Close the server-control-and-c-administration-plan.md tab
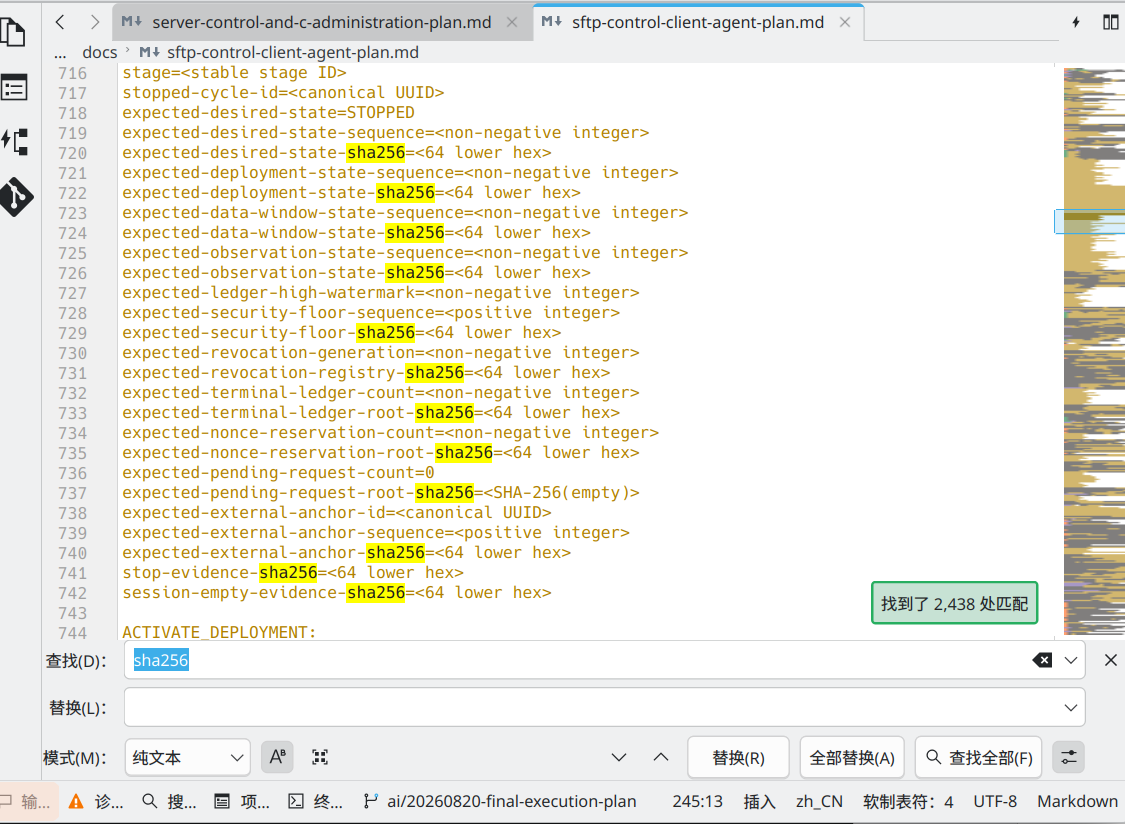The width and height of the screenshot is (1125, 824). [512, 22]
